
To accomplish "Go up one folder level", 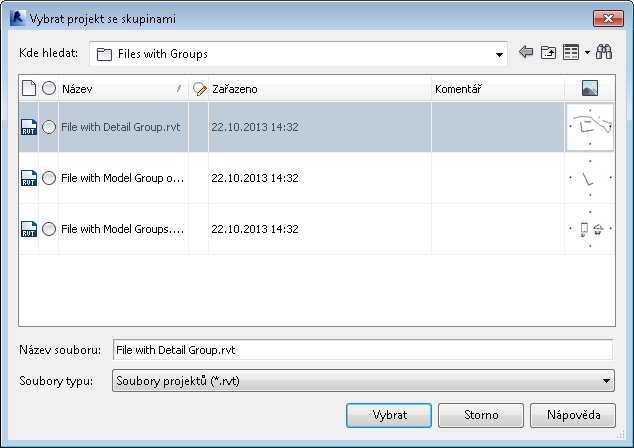I will [x=547, y=53].
